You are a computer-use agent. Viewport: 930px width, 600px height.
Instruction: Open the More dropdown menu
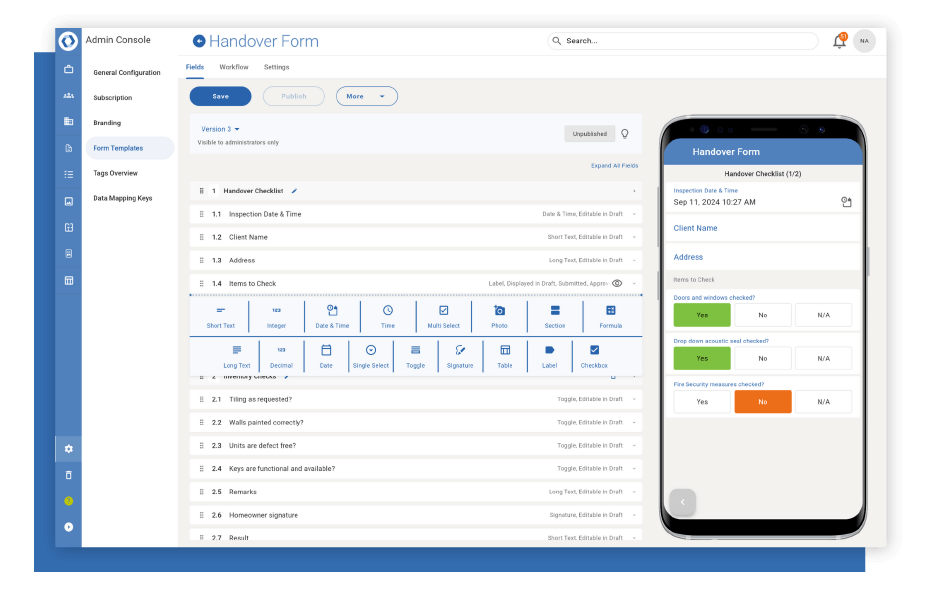(x=369, y=96)
